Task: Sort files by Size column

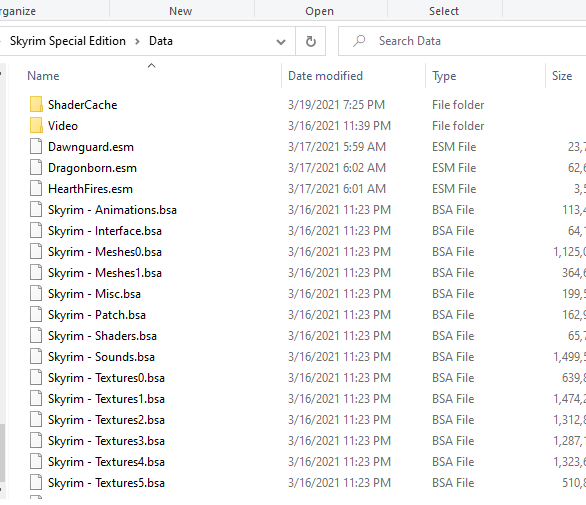Action: point(562,76)
